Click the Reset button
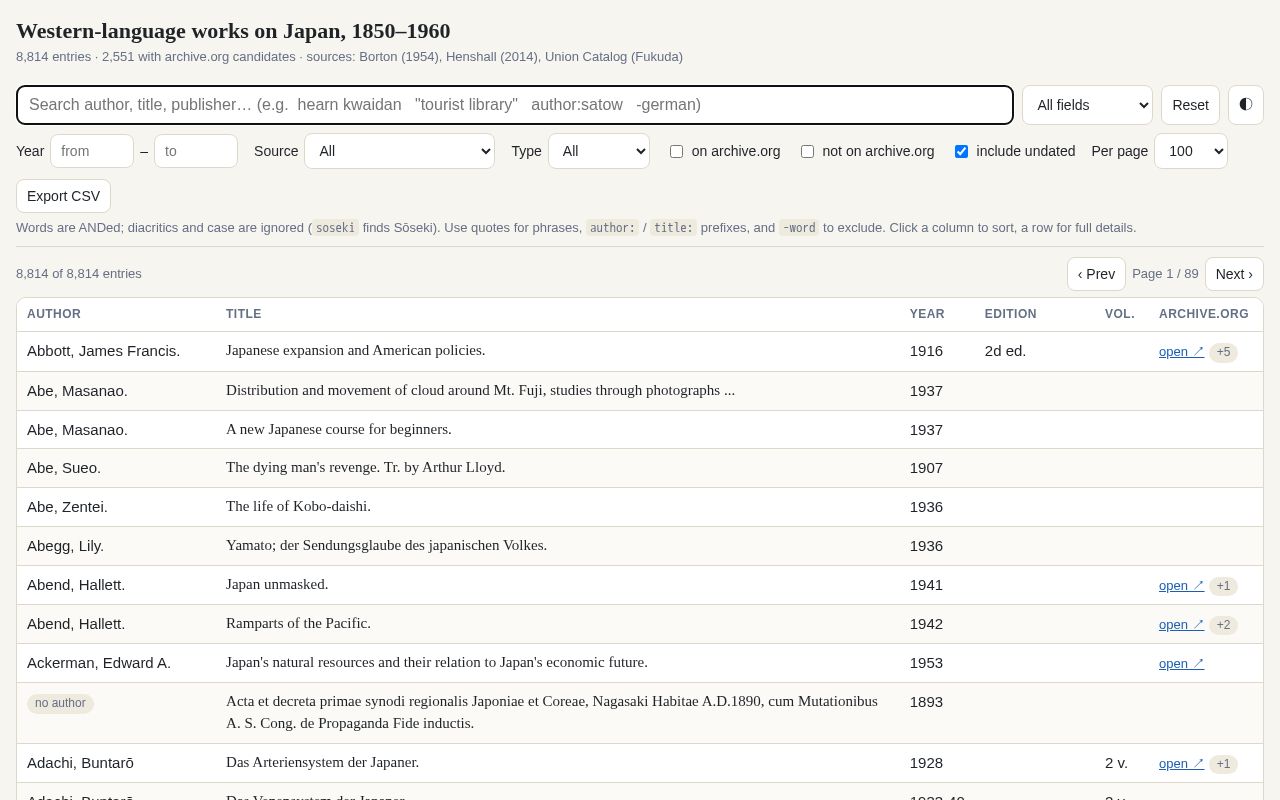 coord(1190,105)
